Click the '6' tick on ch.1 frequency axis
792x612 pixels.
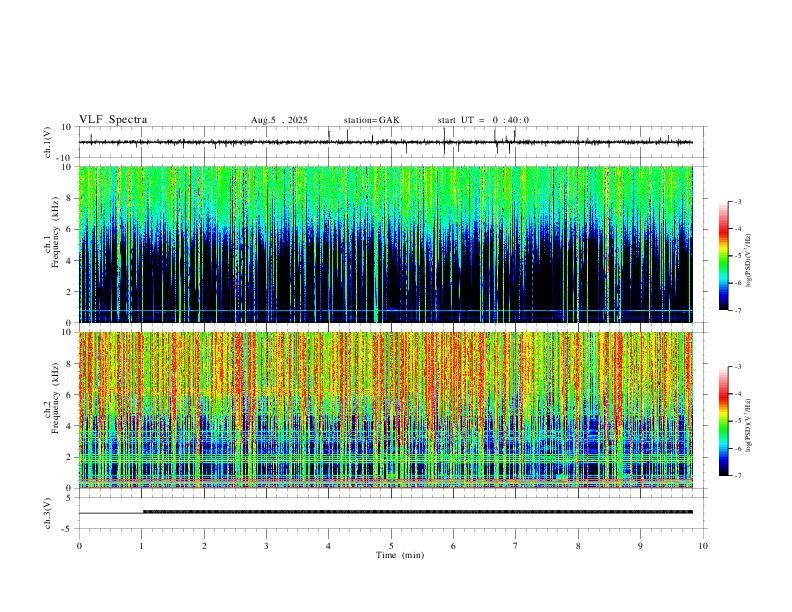click(70, 229)
